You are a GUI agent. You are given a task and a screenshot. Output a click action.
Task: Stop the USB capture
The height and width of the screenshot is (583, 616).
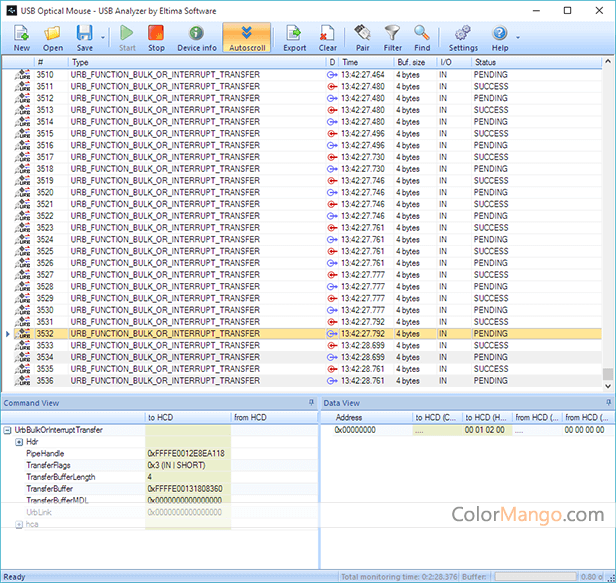point(156,38)
